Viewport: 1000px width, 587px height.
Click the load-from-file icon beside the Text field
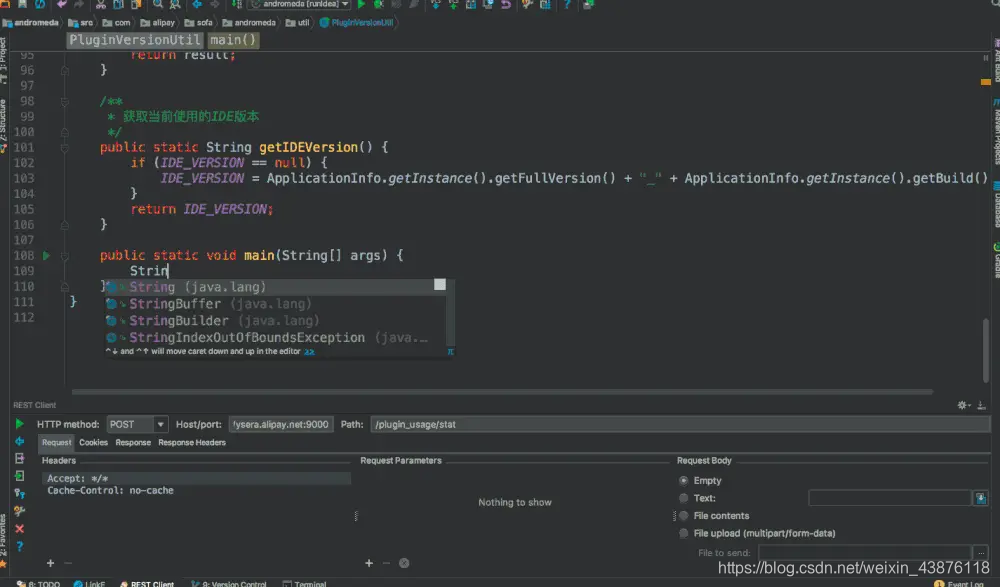[981, 498]
